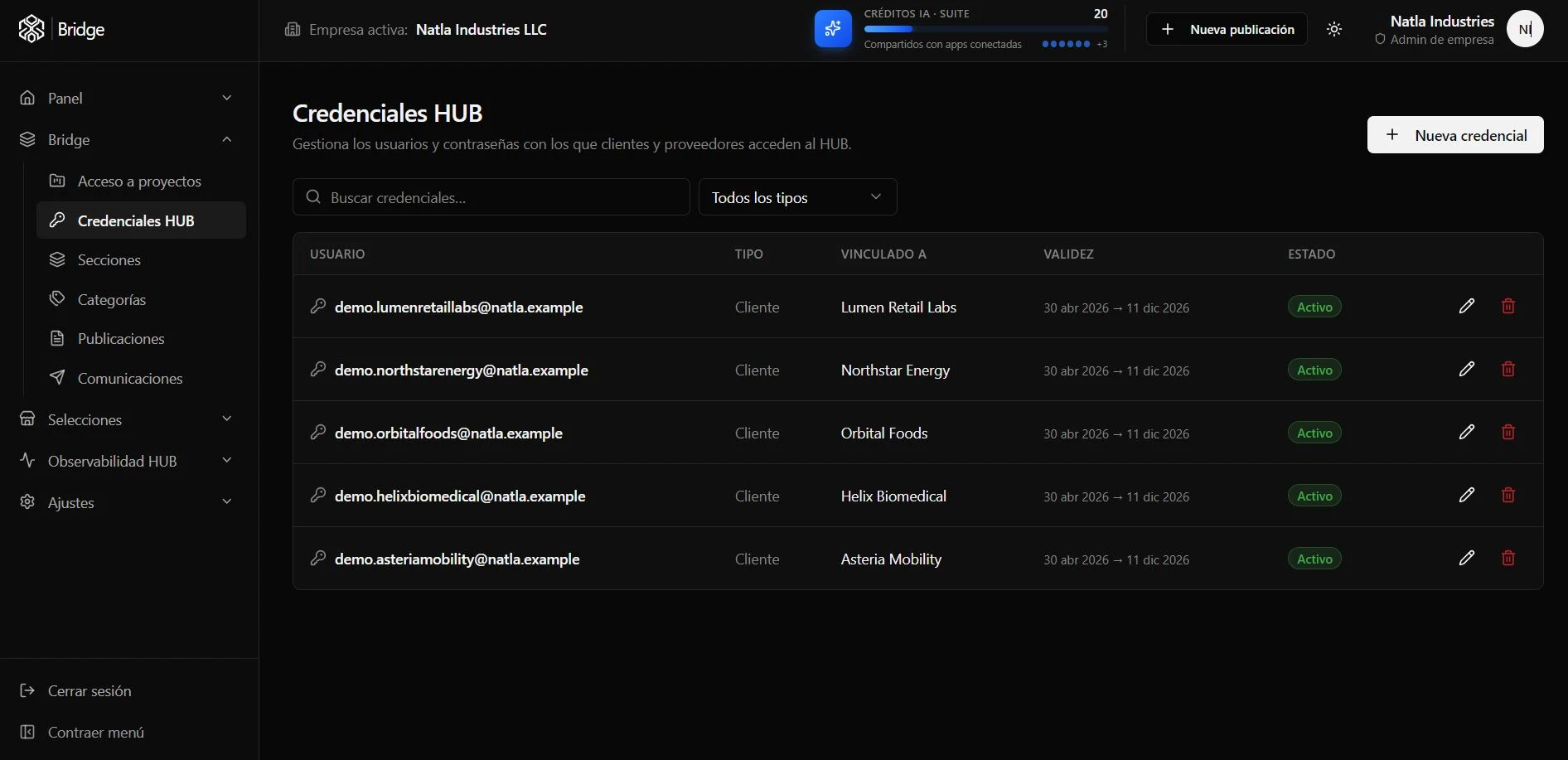Click the Panel home icon in sidebar
1568x760 pixels.
tap(27, 98)
